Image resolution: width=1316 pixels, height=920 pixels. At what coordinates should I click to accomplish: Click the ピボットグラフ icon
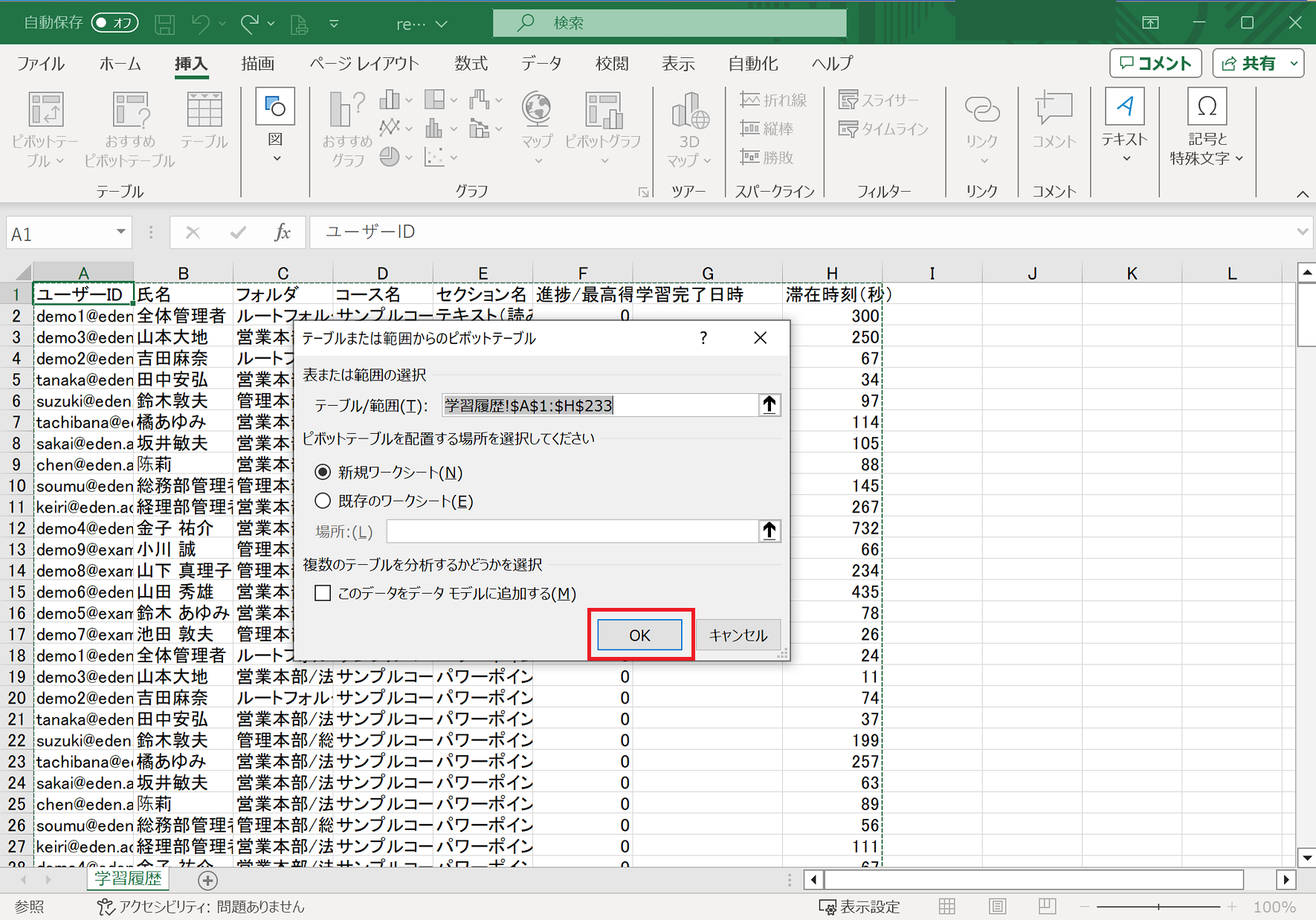coord(603,129)
